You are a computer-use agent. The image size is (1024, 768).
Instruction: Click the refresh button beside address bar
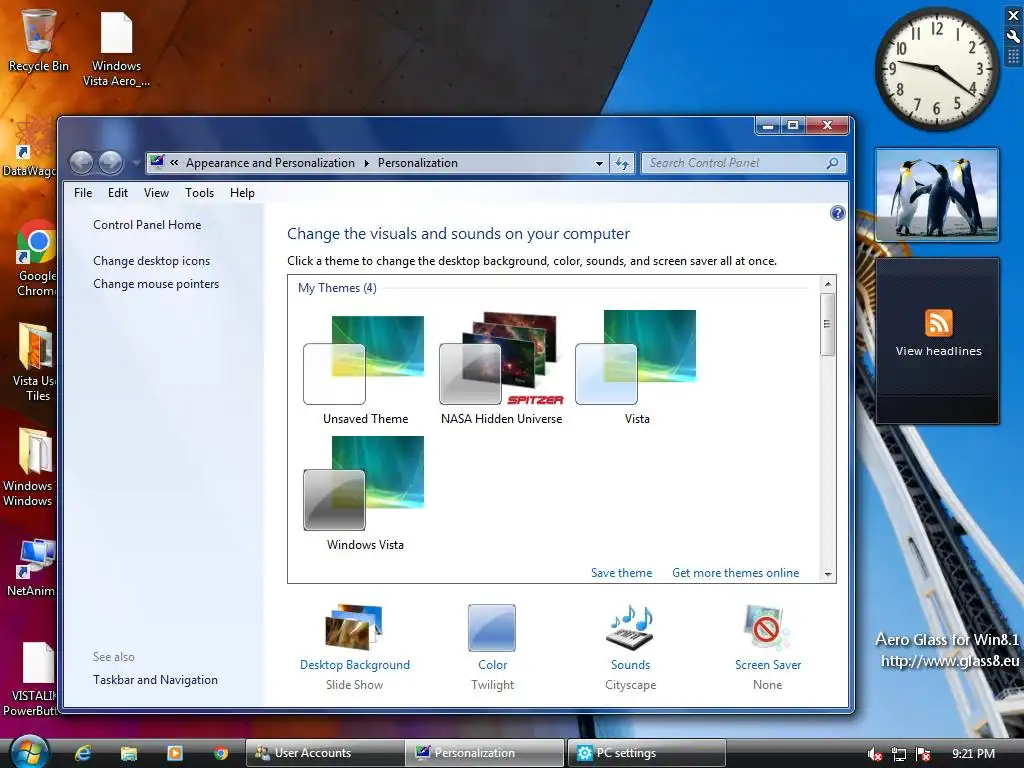coord(622,163)
